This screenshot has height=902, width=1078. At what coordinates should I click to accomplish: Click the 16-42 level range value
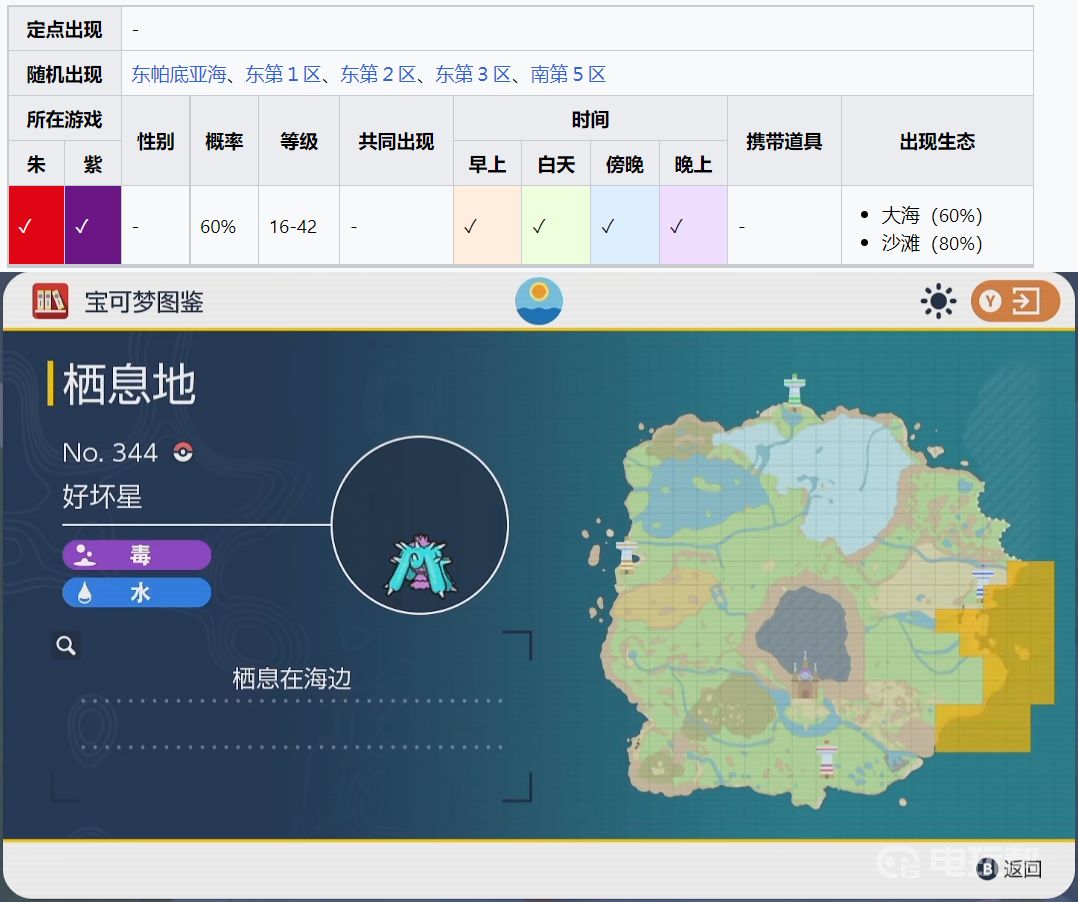[x=293, y=226]
